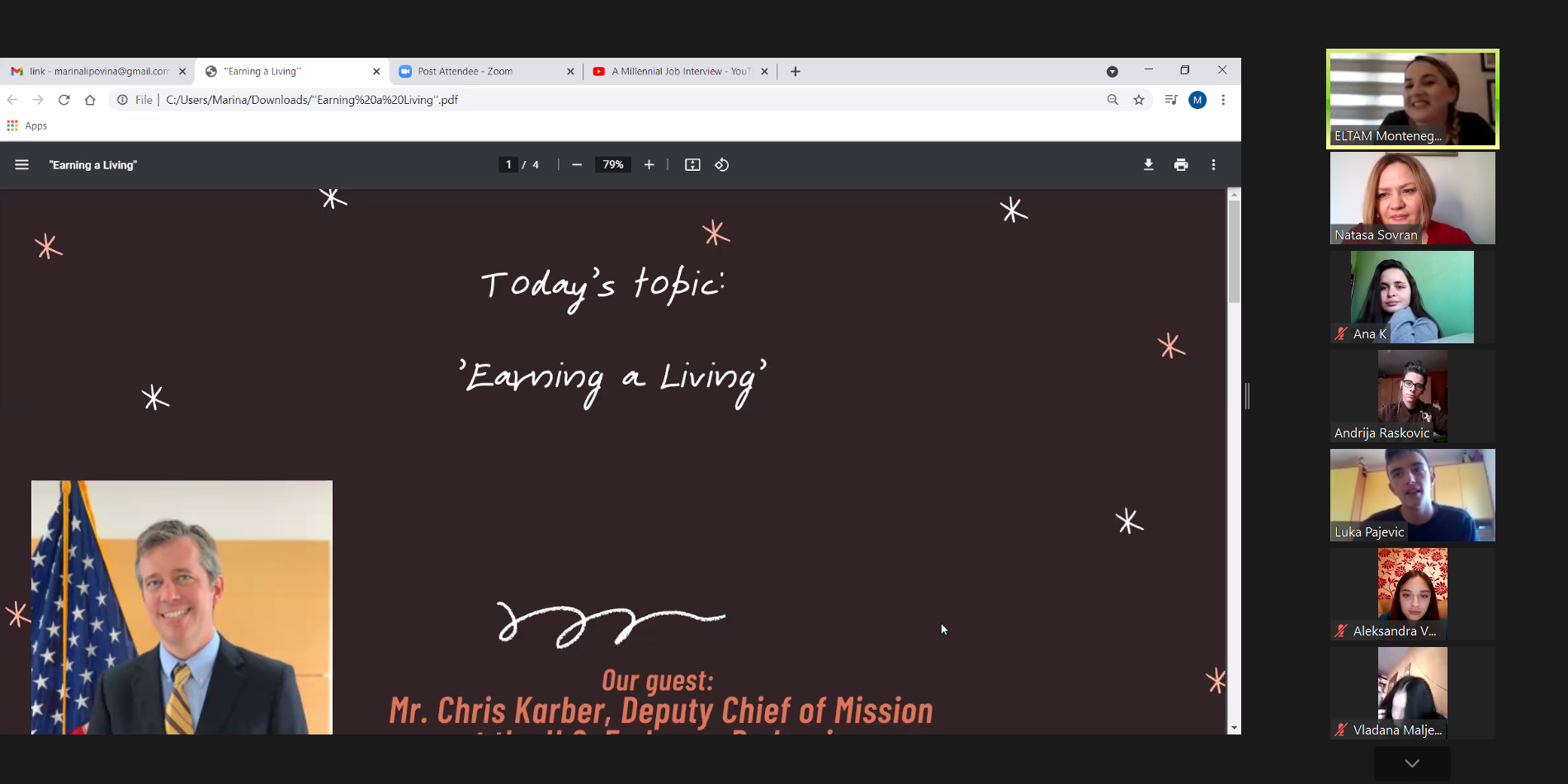
Task: Open PDF viewer more actions menu
Action: [x=1213, y=165]
